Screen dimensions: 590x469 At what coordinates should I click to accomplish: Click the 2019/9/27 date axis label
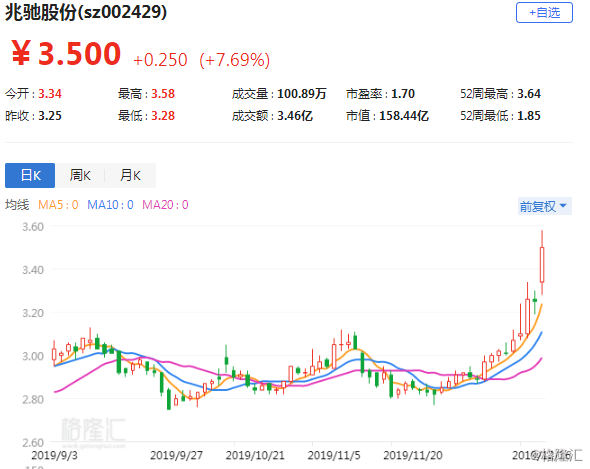tap(176, 455)
